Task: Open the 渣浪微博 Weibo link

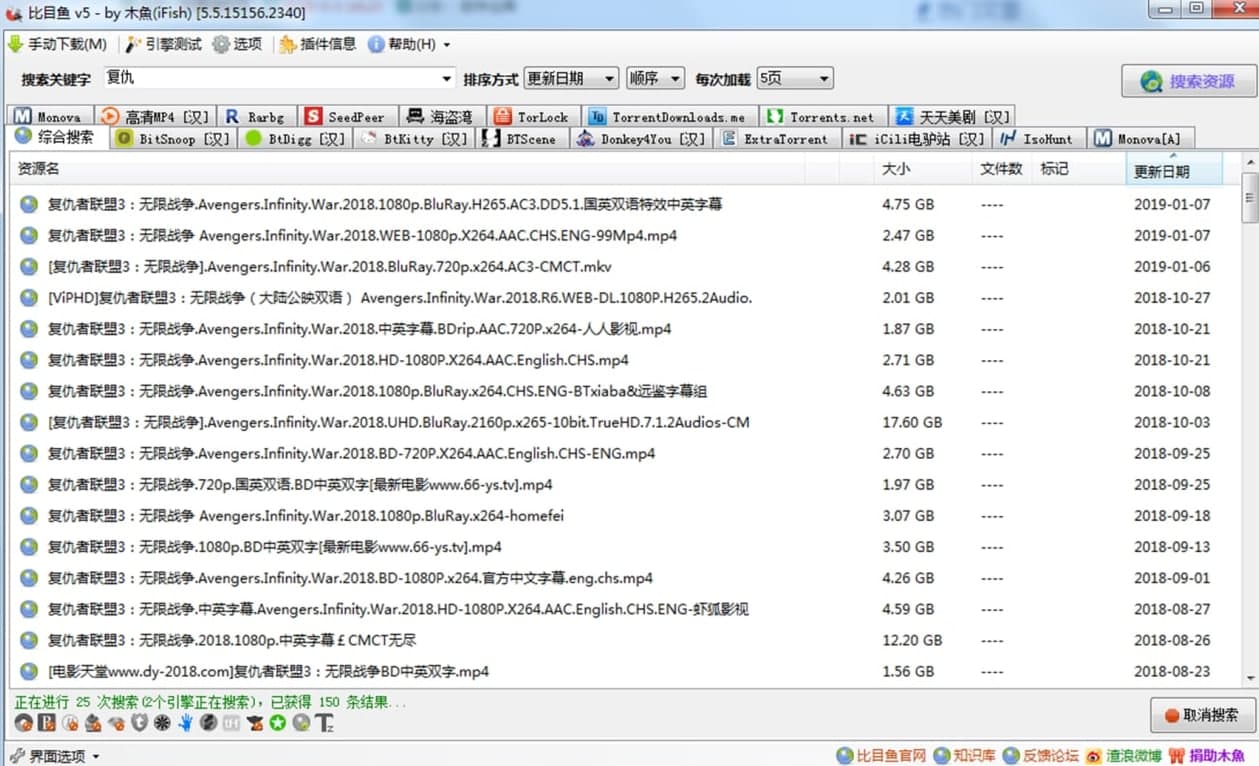Action: (1124, 755)
